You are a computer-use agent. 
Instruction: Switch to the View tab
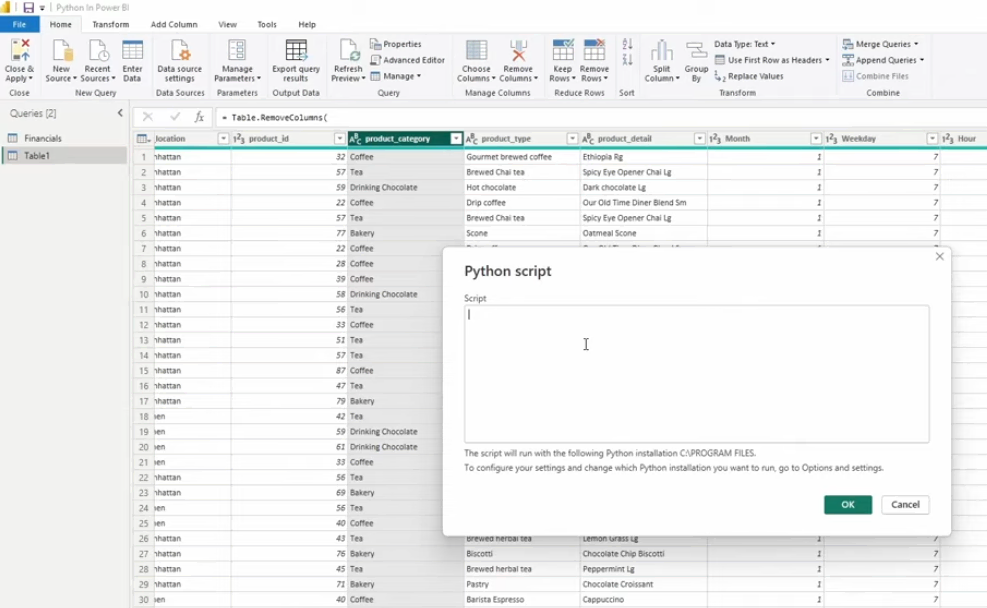click(227, 25)
